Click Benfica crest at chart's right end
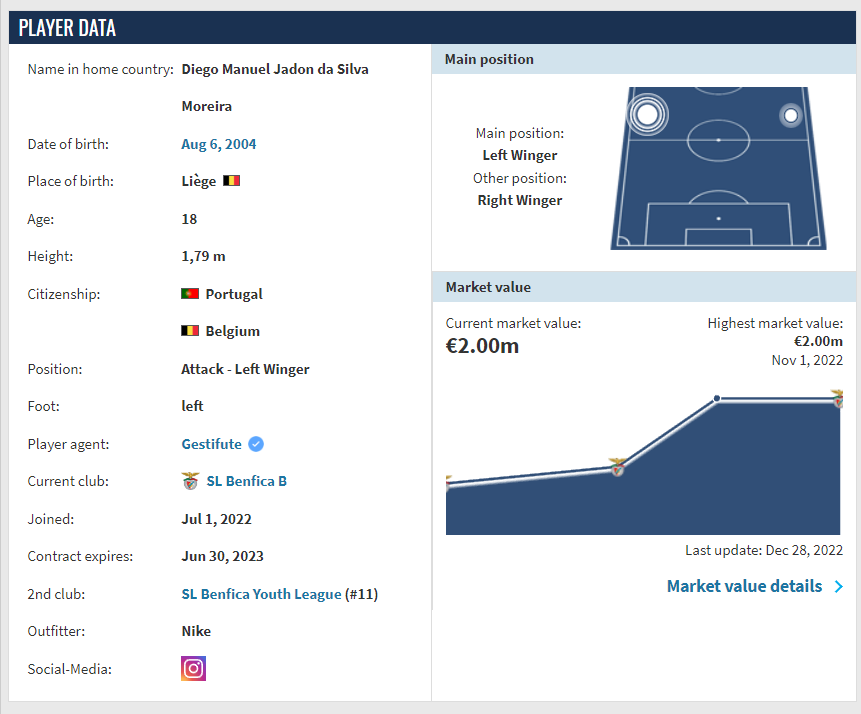 [838, 401]
